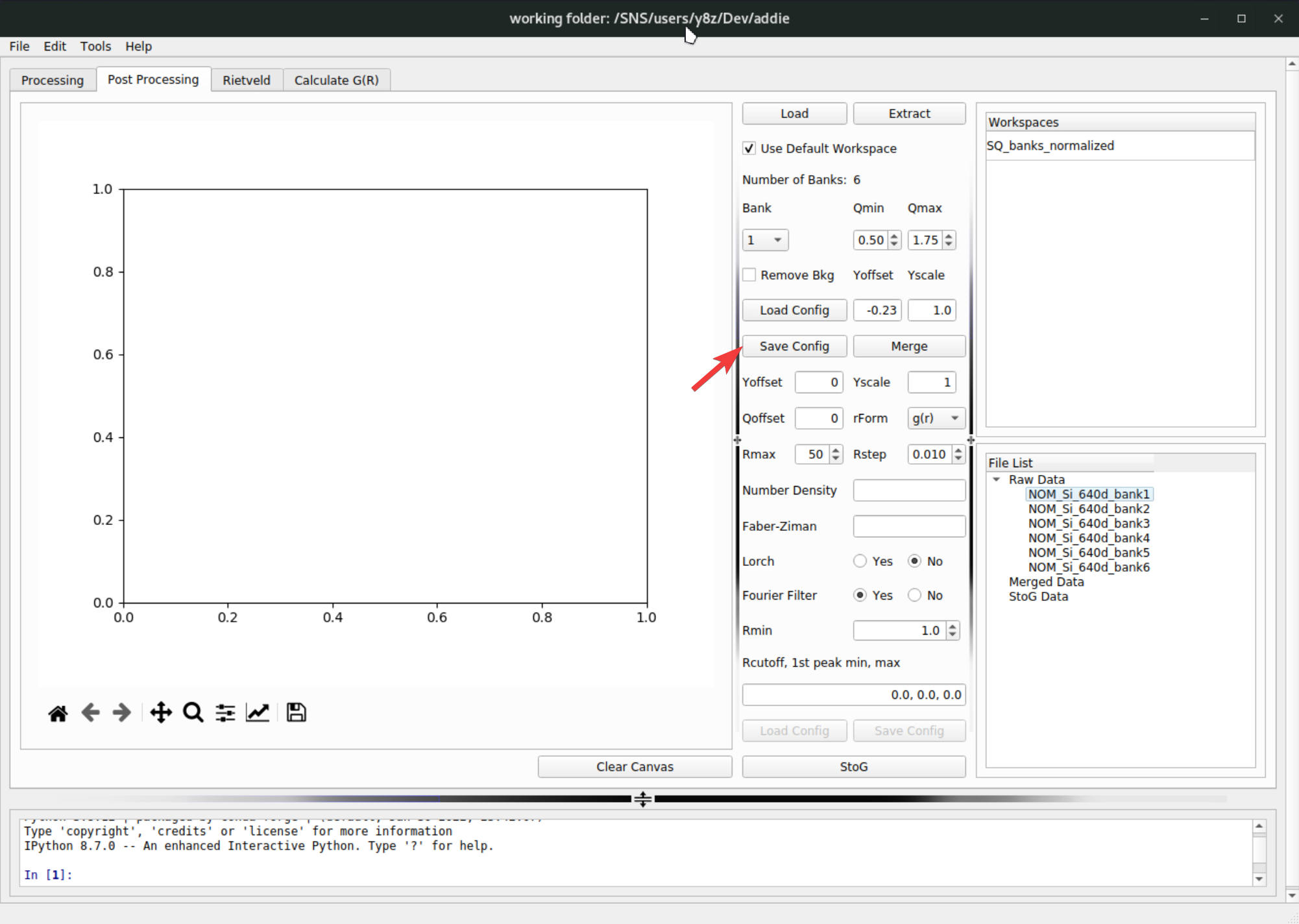Click the Number Density input field
Image resolution: width=1299 pixels, height=924 pixels.
pyautogui.click(x=908, y=491)
